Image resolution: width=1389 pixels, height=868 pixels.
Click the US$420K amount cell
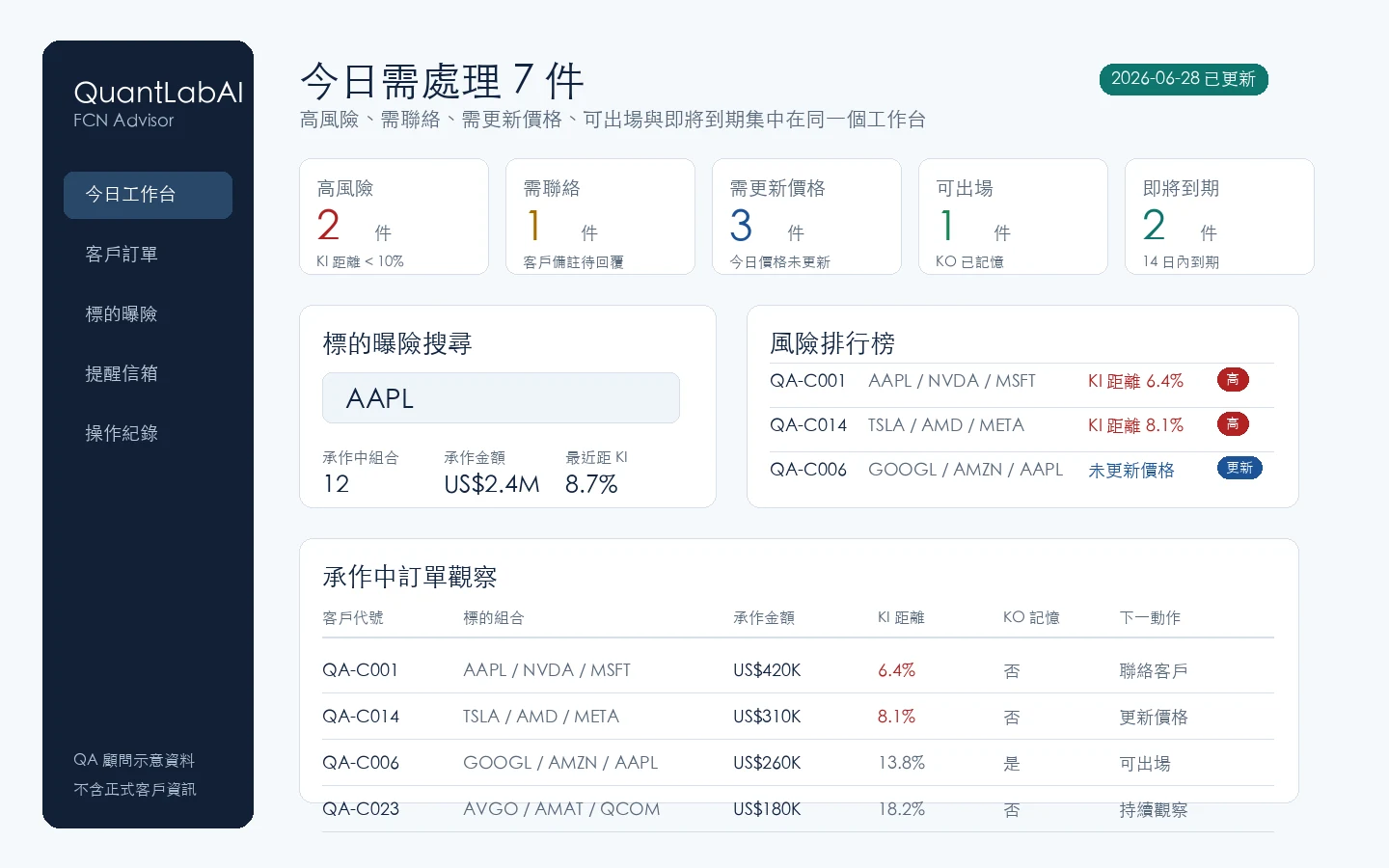767,670
